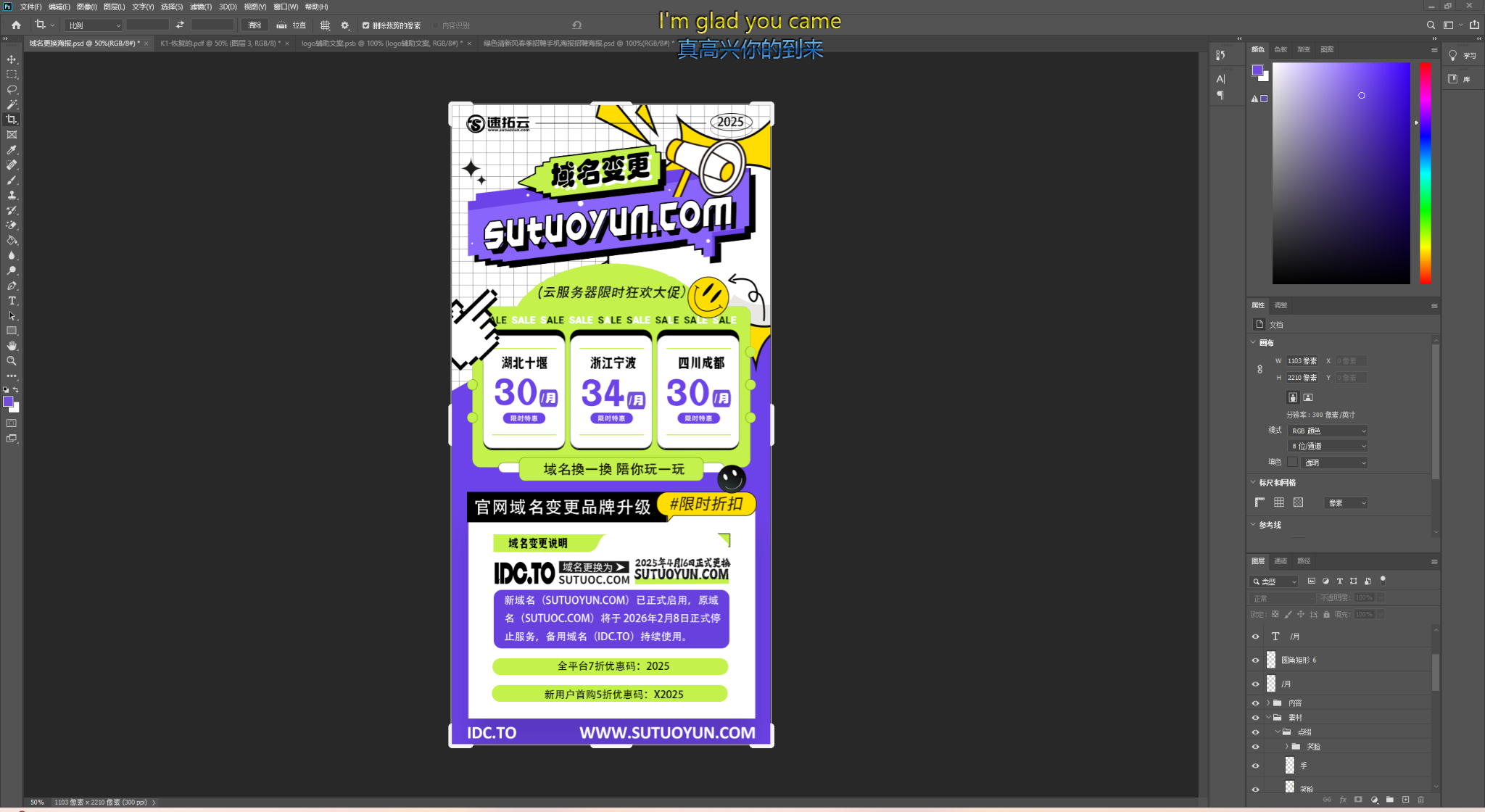Click the 清除 clear button

click(255, 25)
